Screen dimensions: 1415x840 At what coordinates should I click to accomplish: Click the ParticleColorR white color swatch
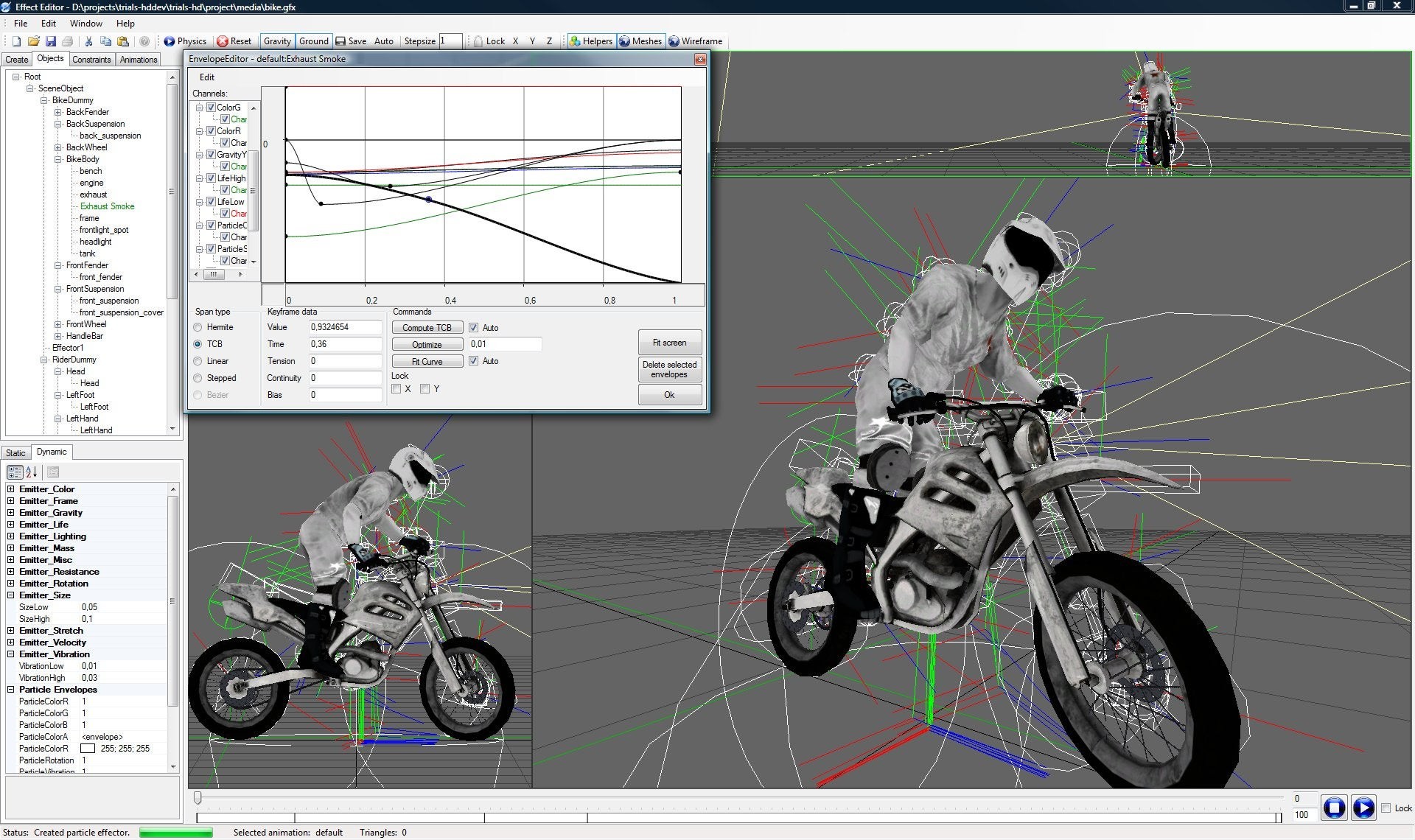pyautogui.click(x=88, y=749)
